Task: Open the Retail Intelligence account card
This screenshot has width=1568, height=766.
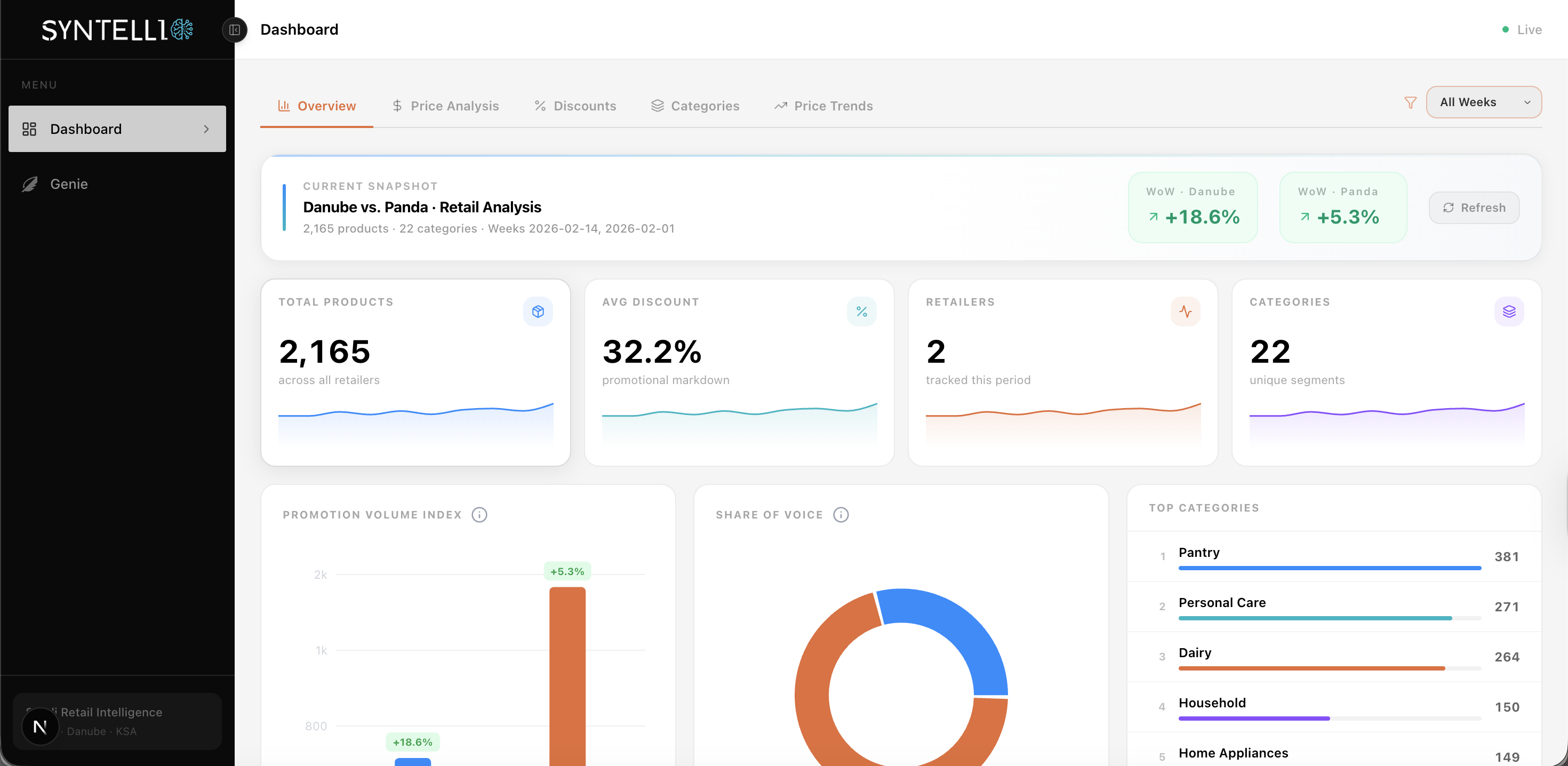Action: [117, 721]
